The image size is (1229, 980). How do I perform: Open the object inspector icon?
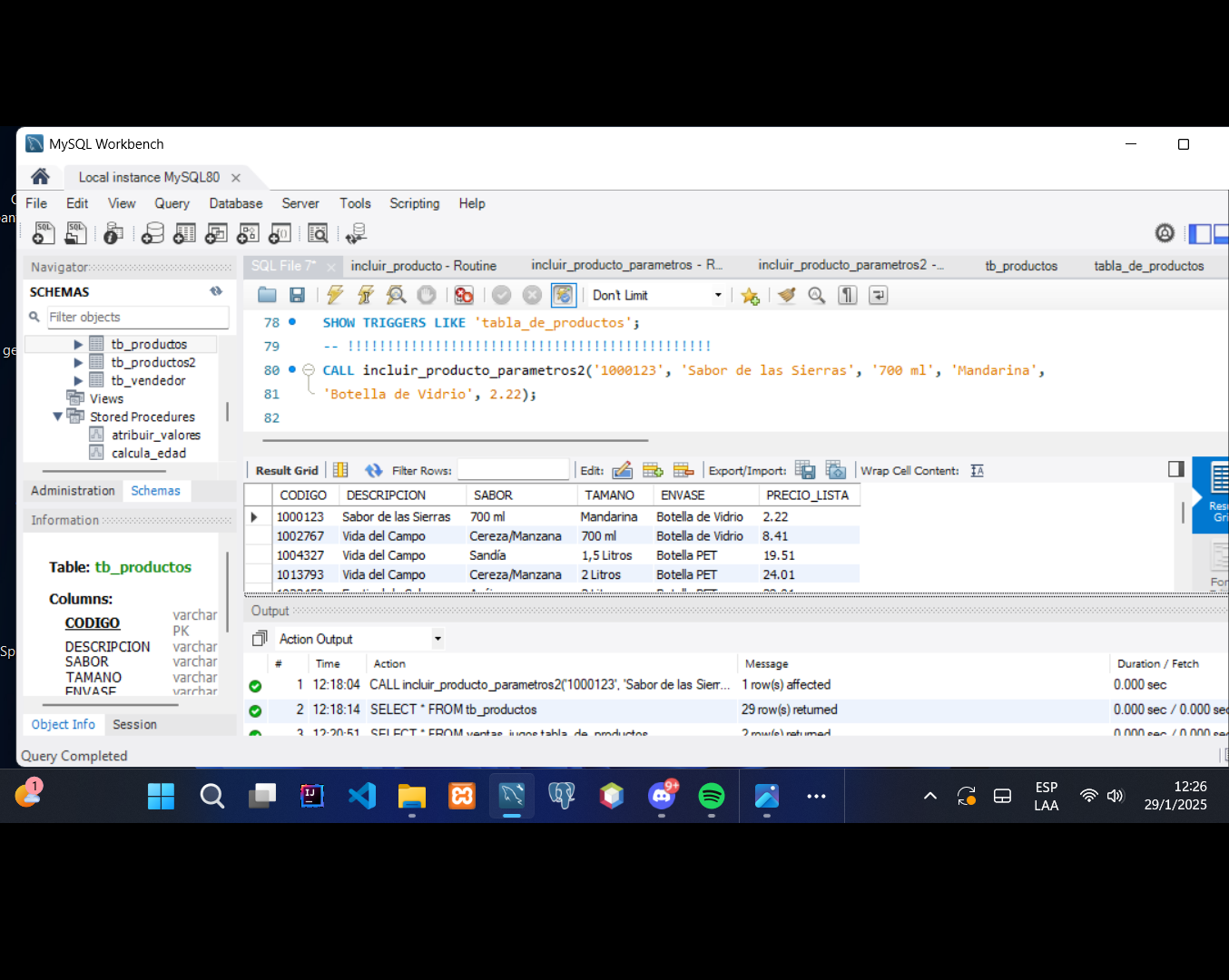click(x=113, y=234)
